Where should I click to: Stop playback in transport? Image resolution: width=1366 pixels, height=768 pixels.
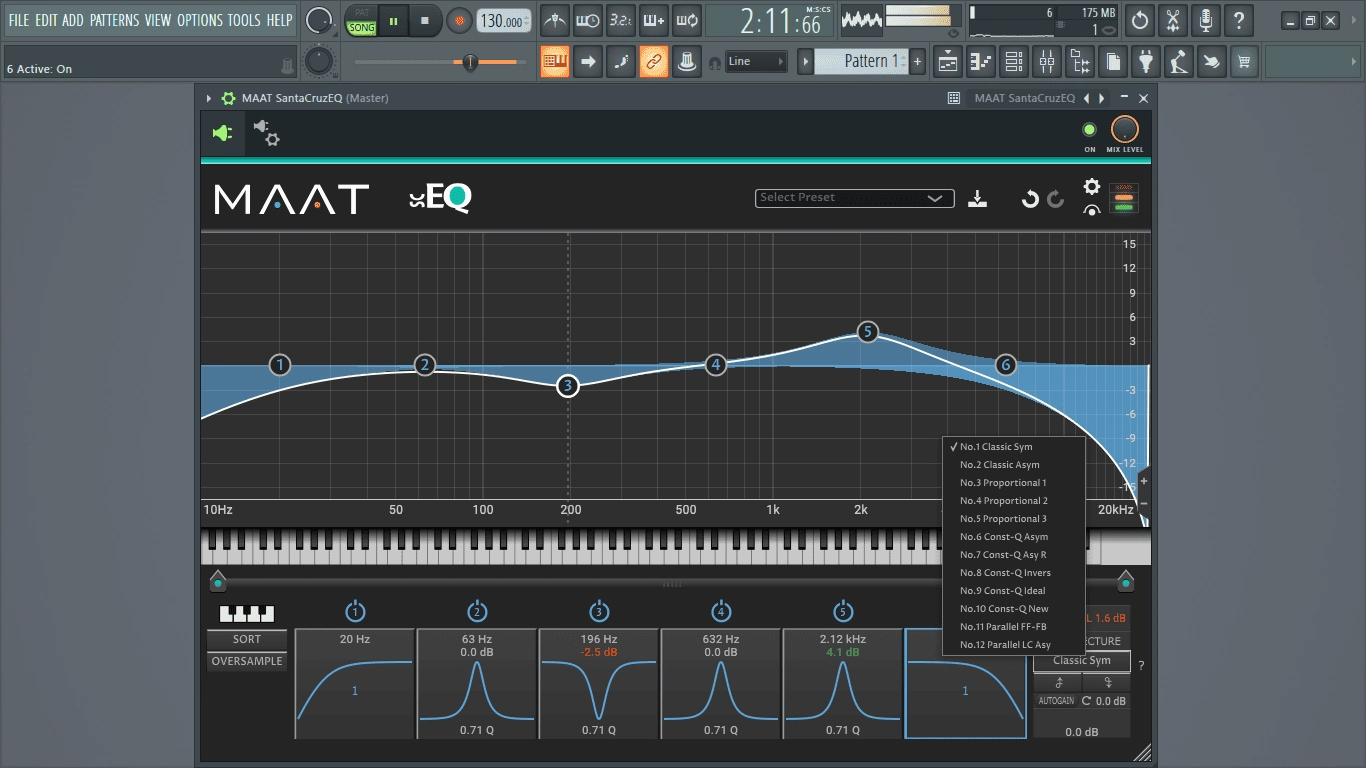click(425, 20)
